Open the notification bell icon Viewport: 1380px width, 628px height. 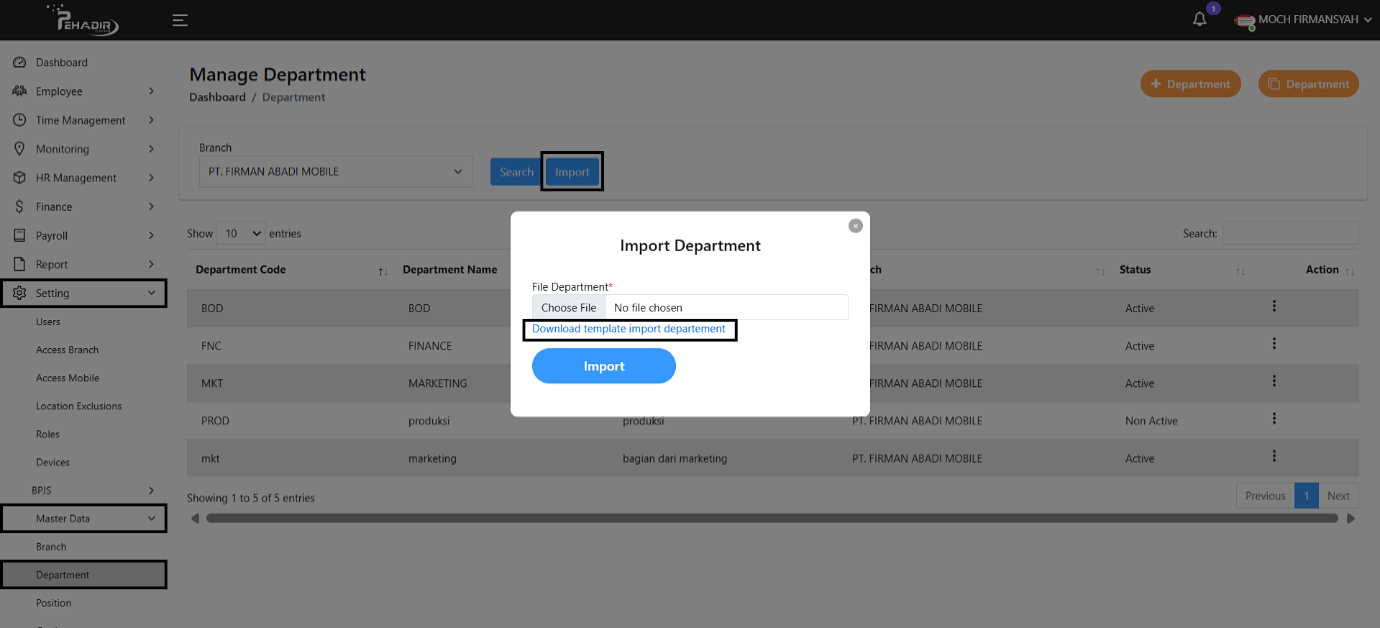coord(1200,20)
